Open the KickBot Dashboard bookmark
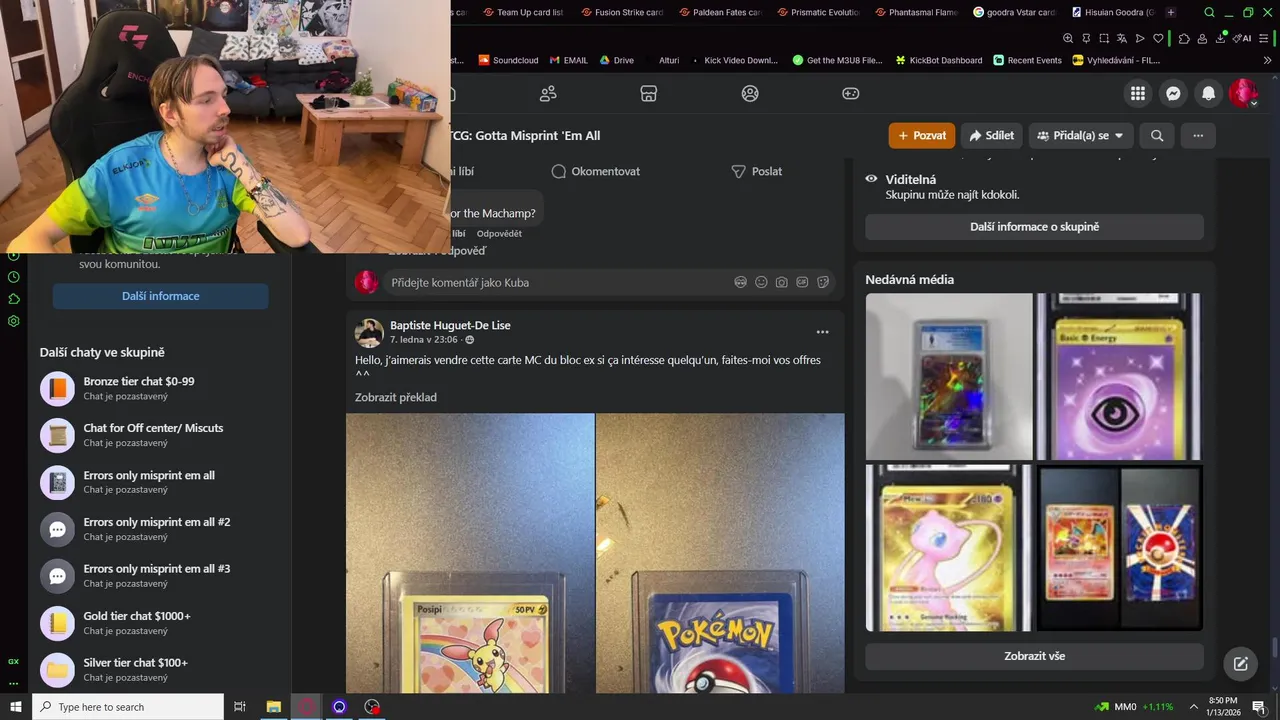The height and width of the screenshot is (720, 1280). pos(937,60)
